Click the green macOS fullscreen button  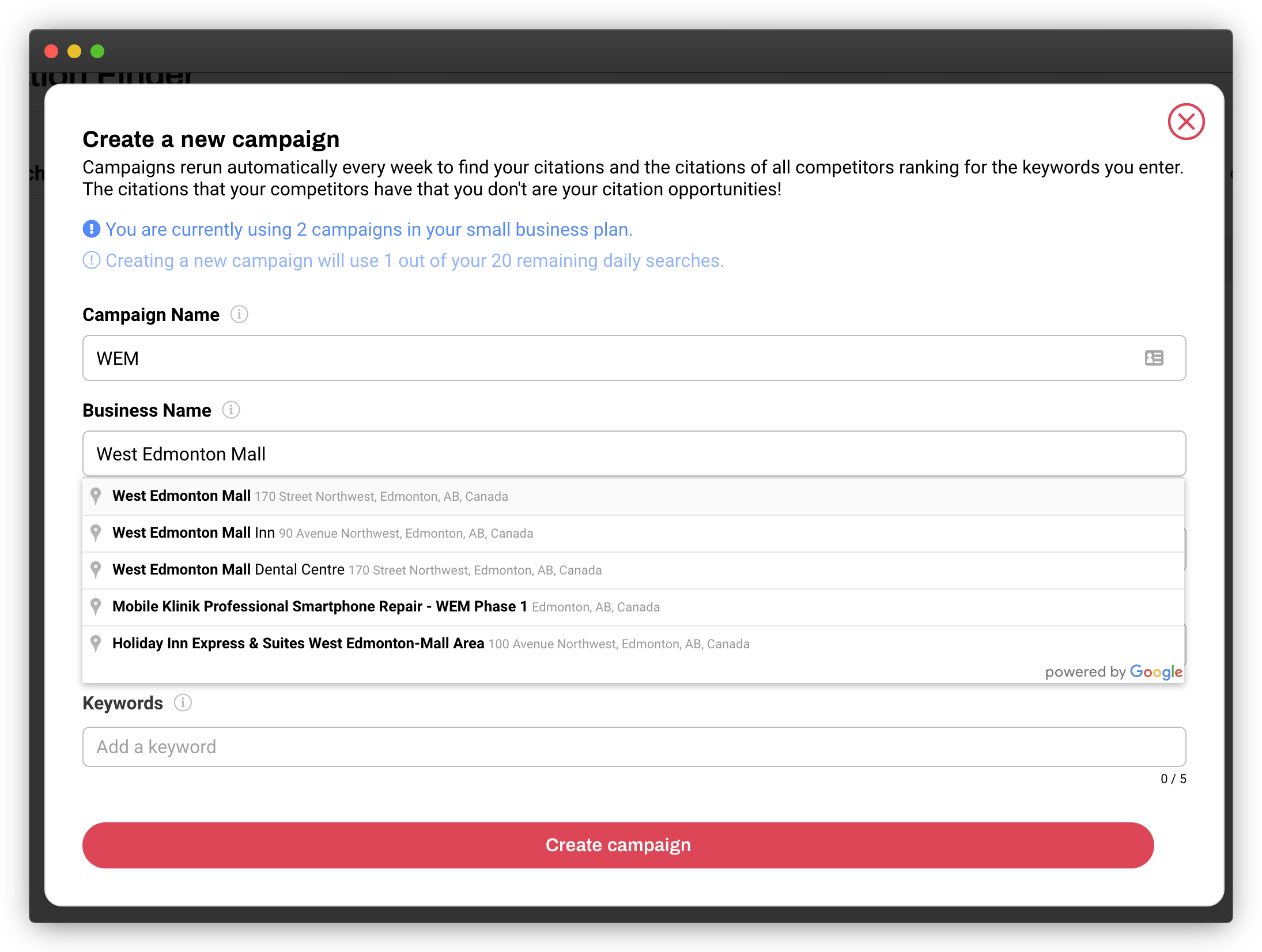97,51
